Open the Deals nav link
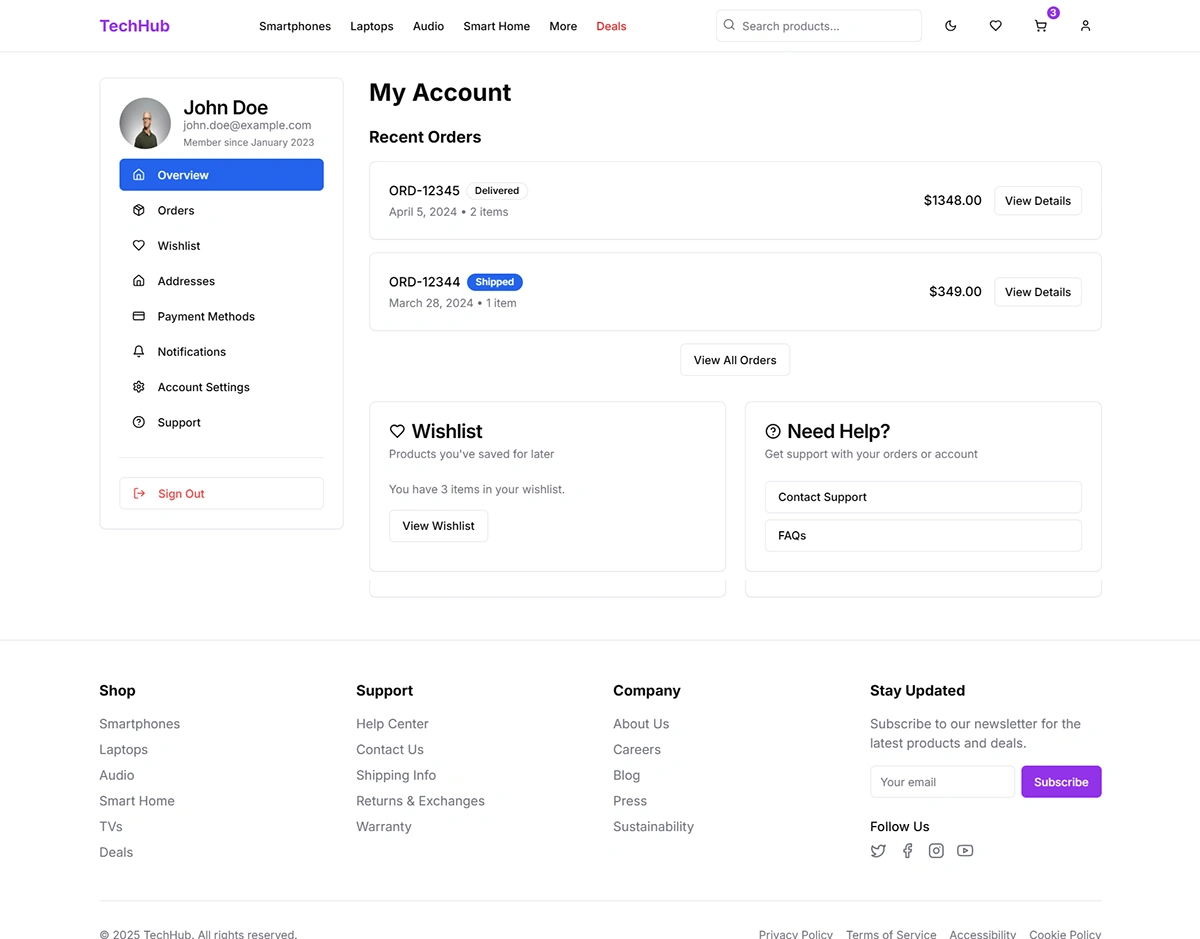The image size is (1200, 939). (x=611, y=26)
